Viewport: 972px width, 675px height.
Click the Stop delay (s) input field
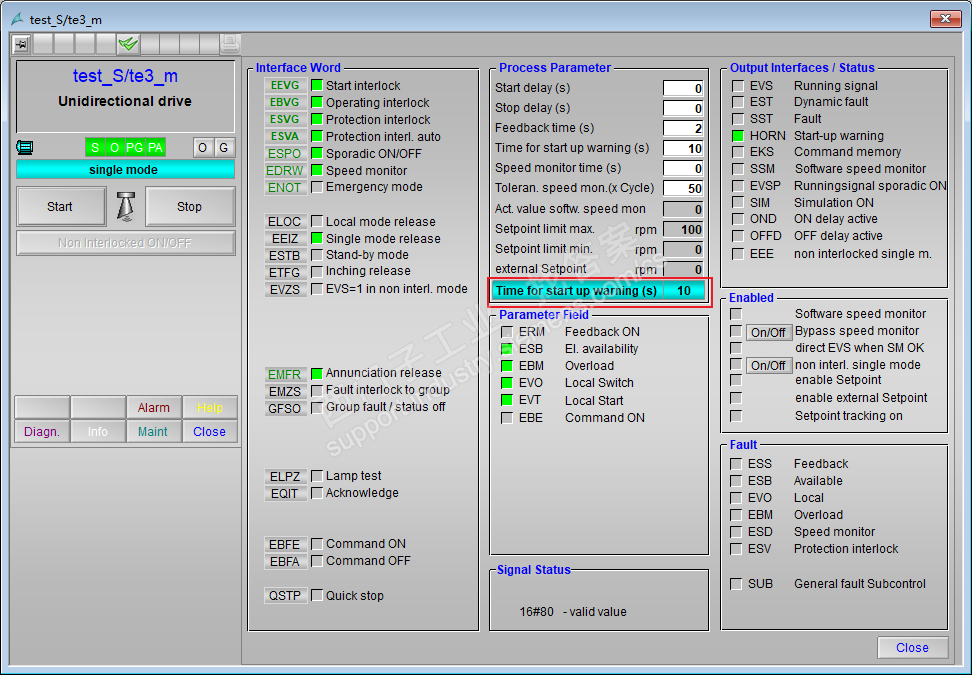pyautogui.click(x=683, y=108)
